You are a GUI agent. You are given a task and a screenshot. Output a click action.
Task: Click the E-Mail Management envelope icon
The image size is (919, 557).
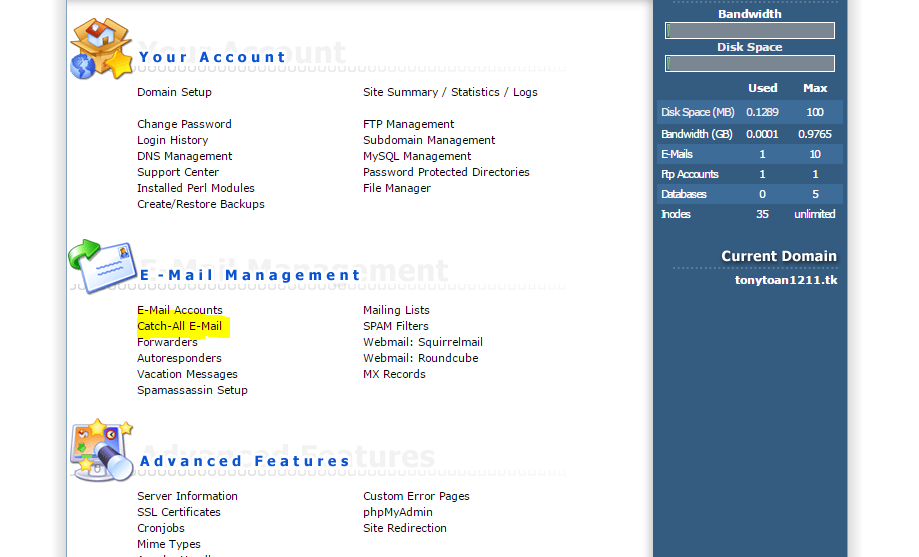(x=101, y=266)
